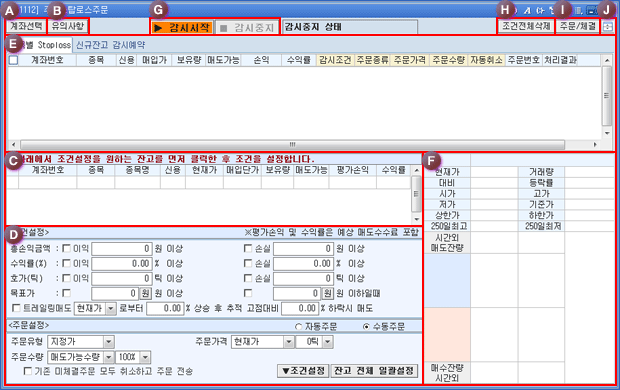
Task: Click the 호가(틱) 손실 tick field
Action: tap(303, 279)
